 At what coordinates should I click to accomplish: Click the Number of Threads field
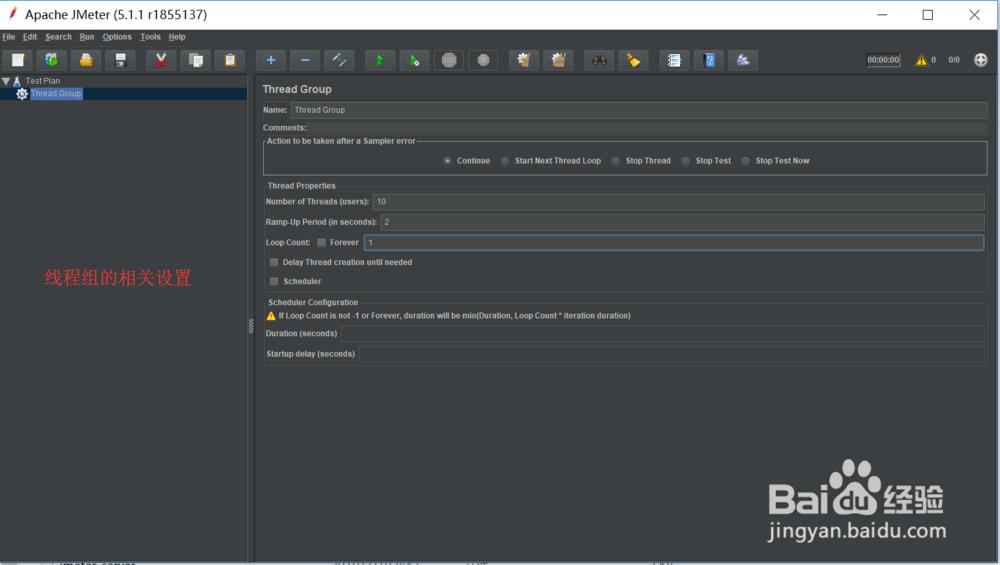coord(679,202)
